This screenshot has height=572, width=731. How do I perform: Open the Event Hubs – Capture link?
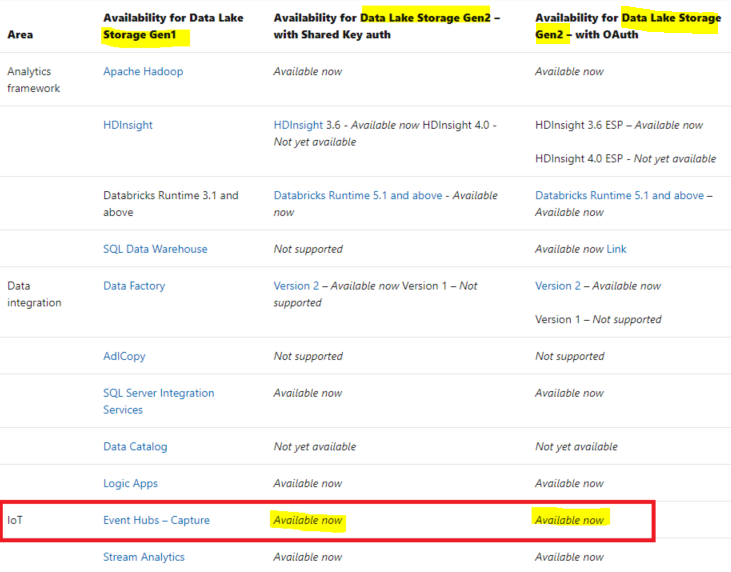pyautogui.click(x=156, y=520)
